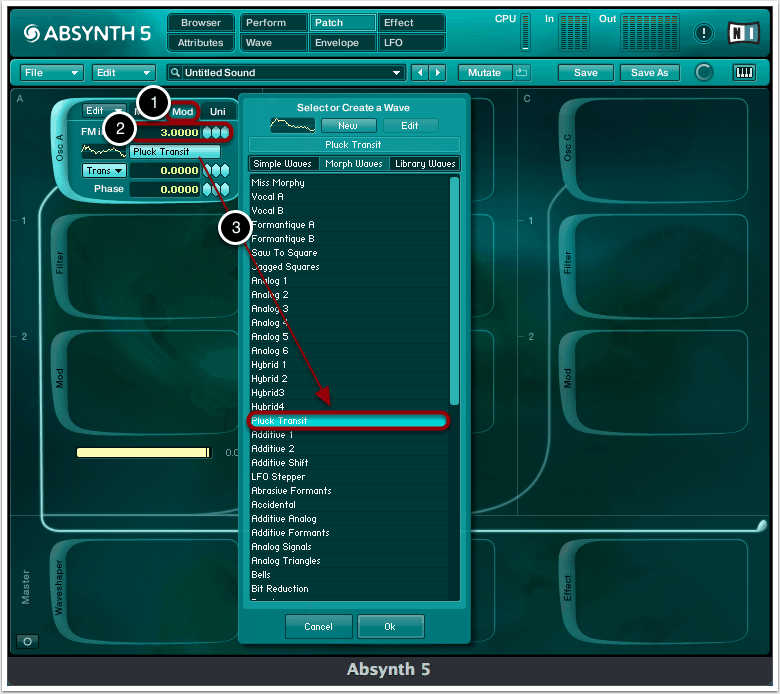Click the previous sound arrow
The height and width of the screenshot is (694, 780).
pyautogui.click(x=420, y=73)
